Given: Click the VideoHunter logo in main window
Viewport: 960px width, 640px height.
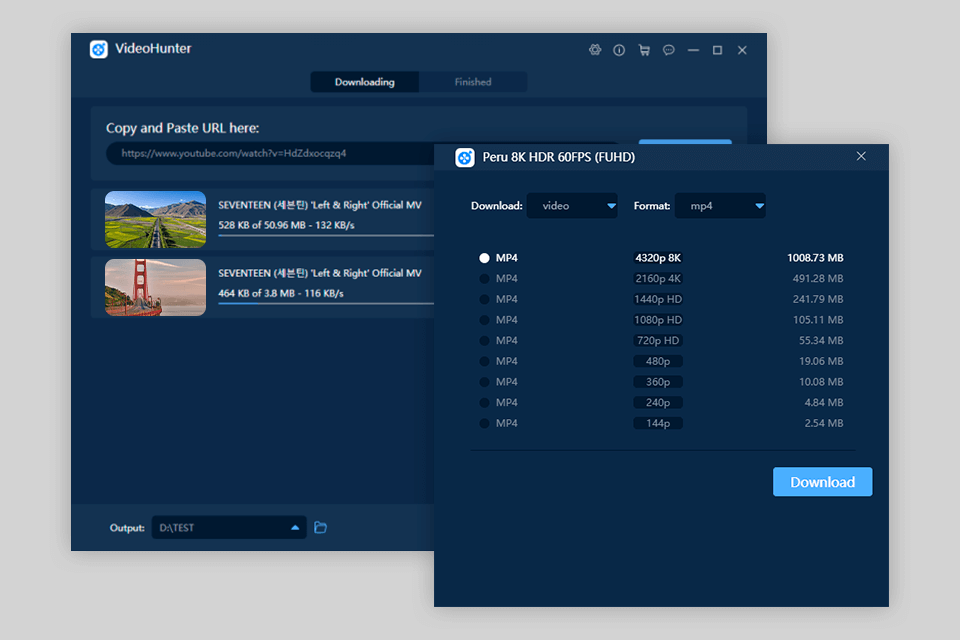Looking at the screenshot, I should (98, 49).
